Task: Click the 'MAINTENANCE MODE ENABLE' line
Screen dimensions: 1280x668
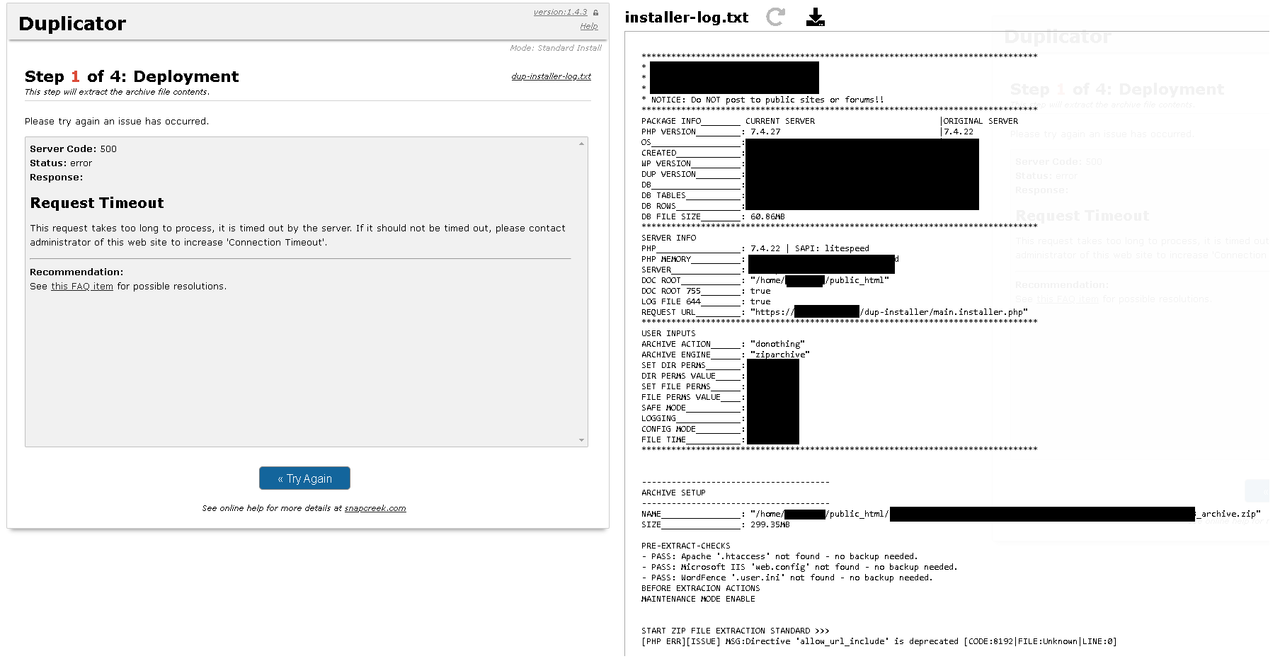Action: 698,599
